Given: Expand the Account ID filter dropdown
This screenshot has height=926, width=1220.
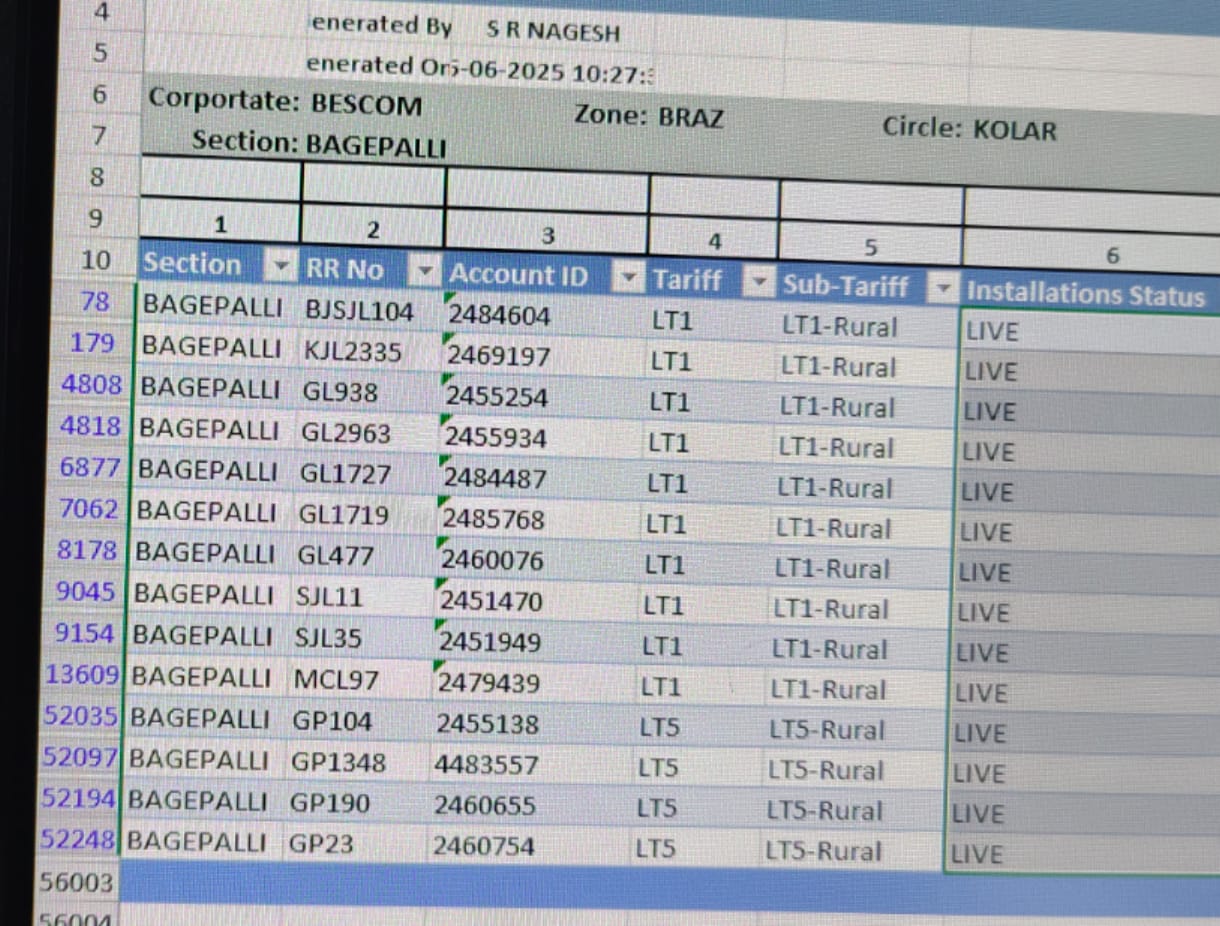Looking at the screenshot, I should (x=628, y=277).
